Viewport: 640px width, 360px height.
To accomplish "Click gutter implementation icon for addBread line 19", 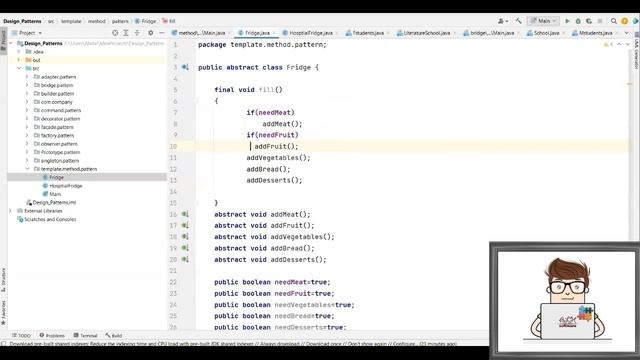I will 185,248.
